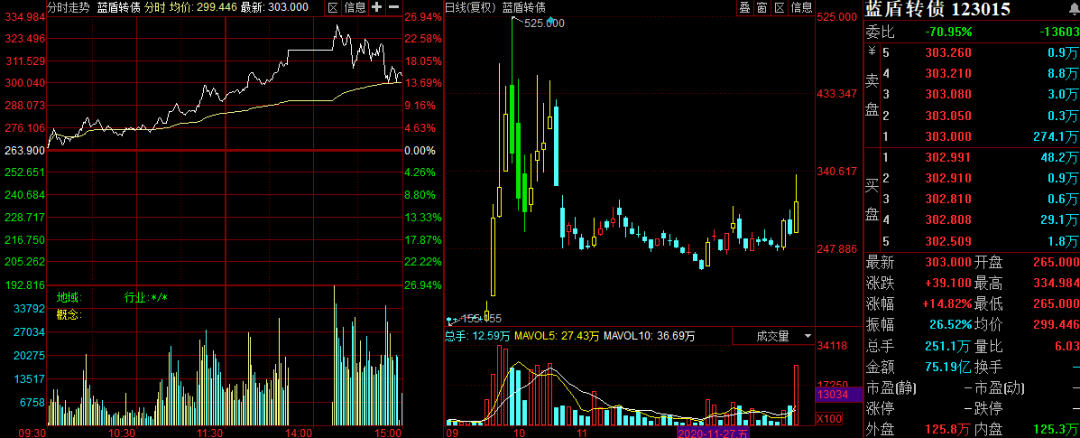1080x438 pixels.
Task: Select buy level 1 price 302.991
Action: point(949,157)
